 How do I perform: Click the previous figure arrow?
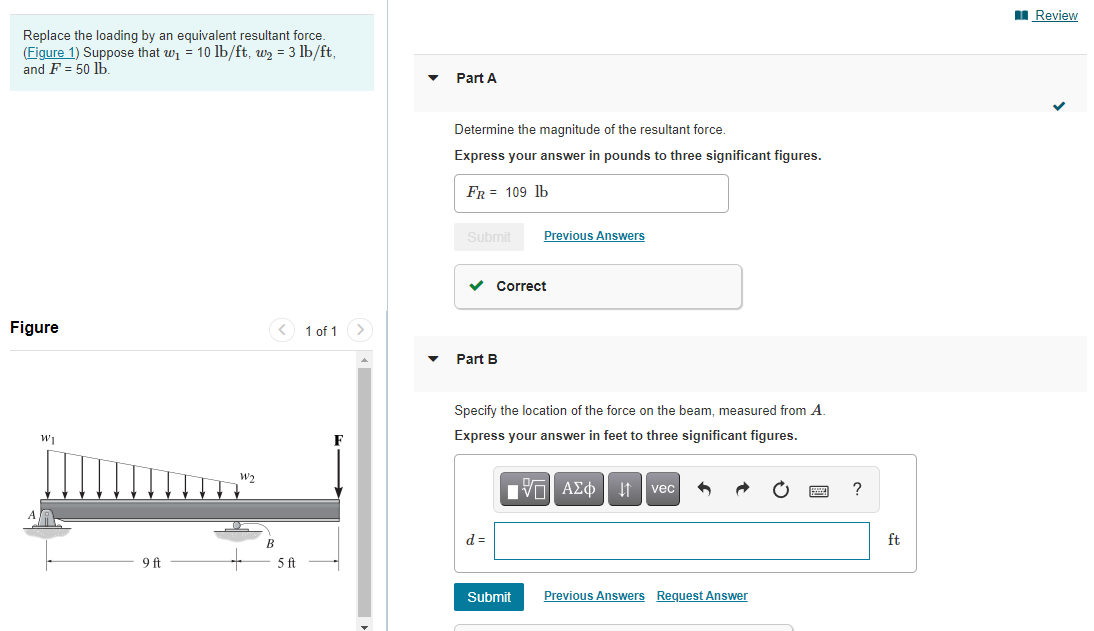[281, 330]
